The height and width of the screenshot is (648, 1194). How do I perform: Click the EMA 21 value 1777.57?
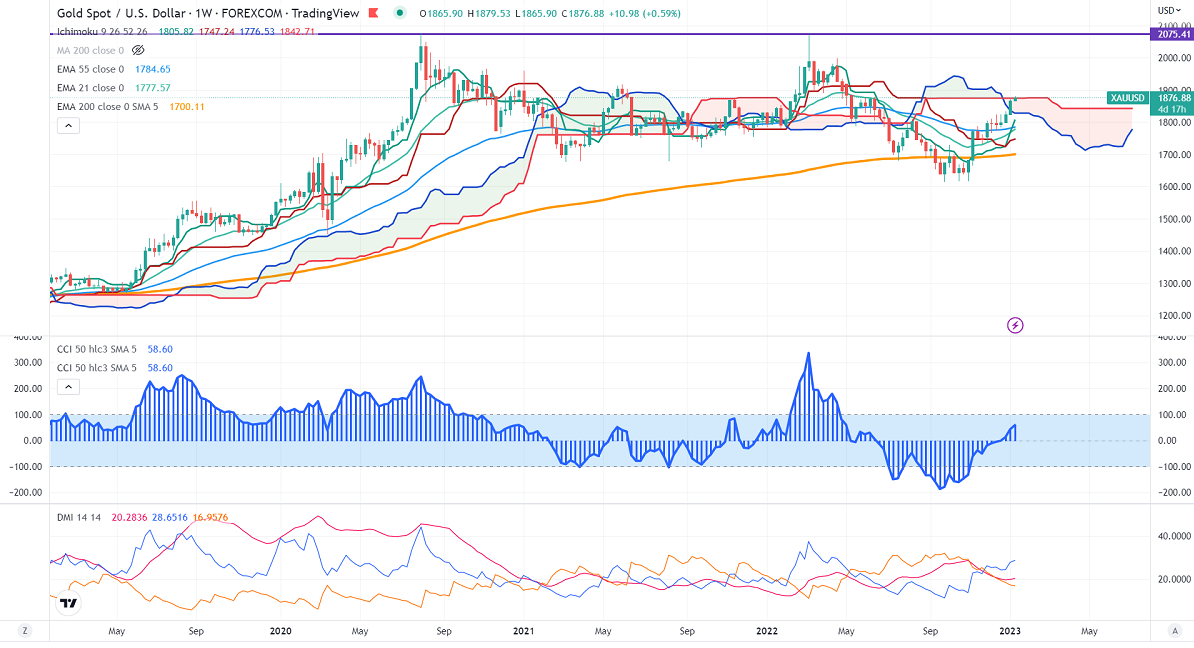click(x=153, y=88)
